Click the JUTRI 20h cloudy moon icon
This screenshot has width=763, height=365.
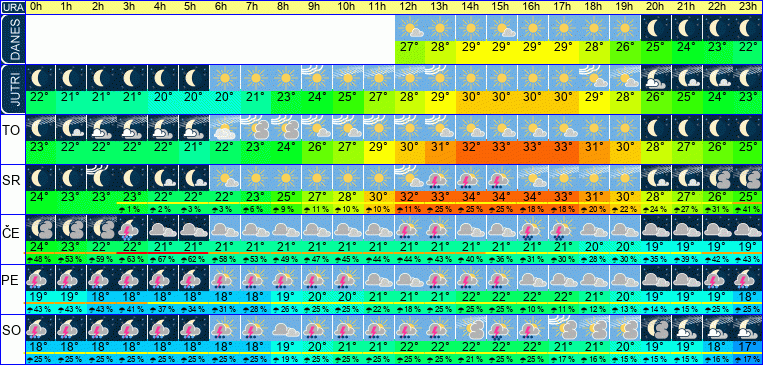[x=656, y=78]
